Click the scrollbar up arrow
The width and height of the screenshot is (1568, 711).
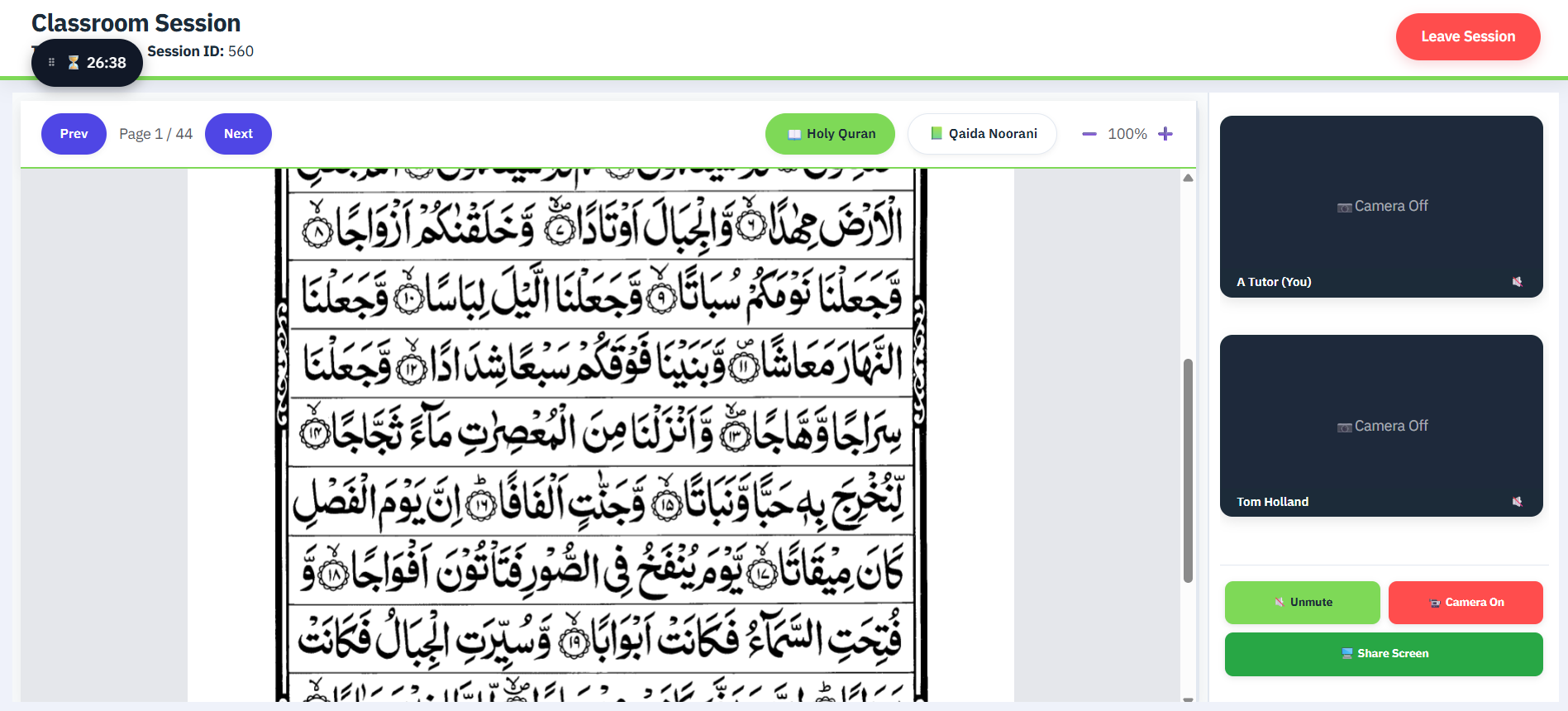coord(1188,178)
